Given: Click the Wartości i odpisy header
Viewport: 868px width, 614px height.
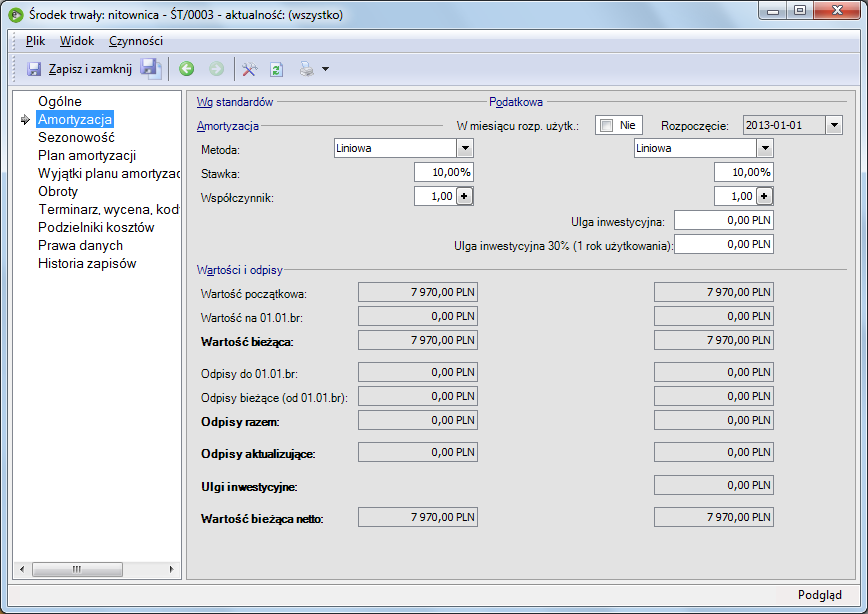Looking at the screenshot, I should (x=240, y=270).
